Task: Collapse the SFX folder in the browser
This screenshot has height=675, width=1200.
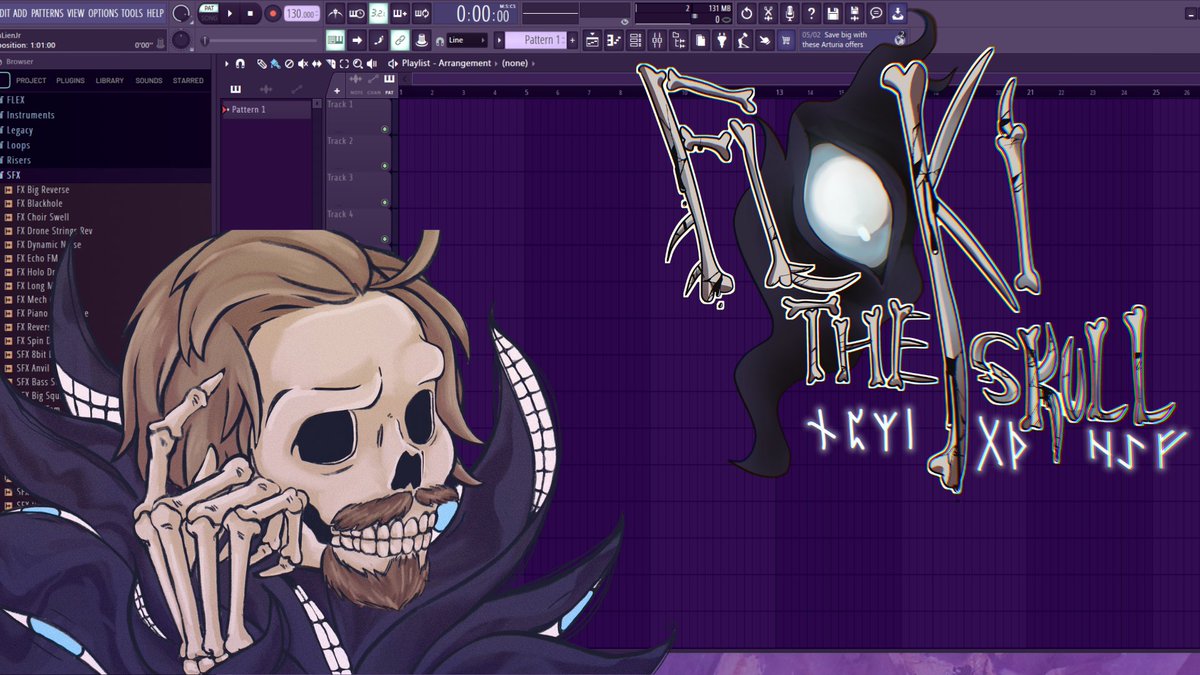Action: pyautogui.click(x=14, y=174)
